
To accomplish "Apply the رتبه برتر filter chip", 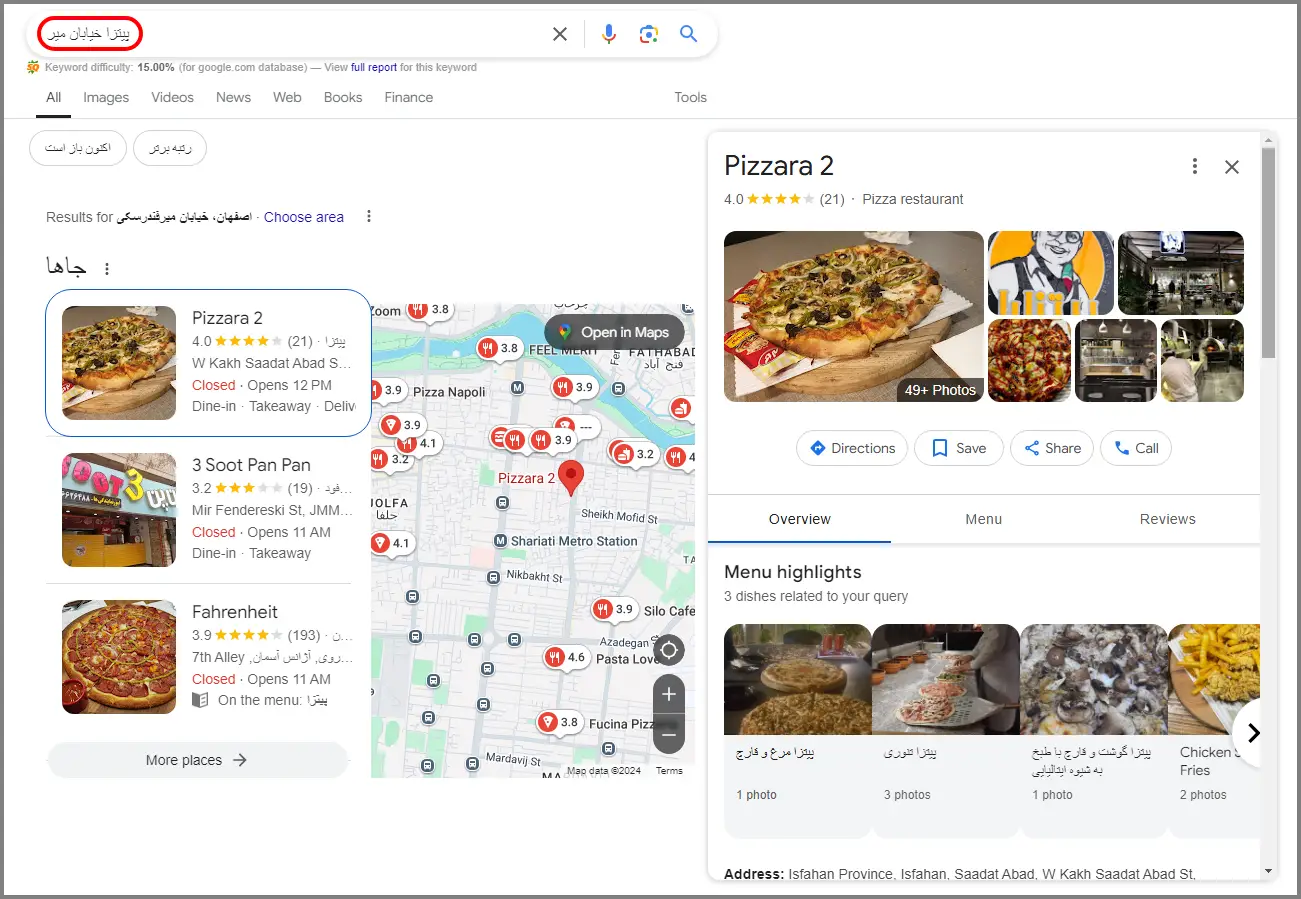I will pos(170,148).
